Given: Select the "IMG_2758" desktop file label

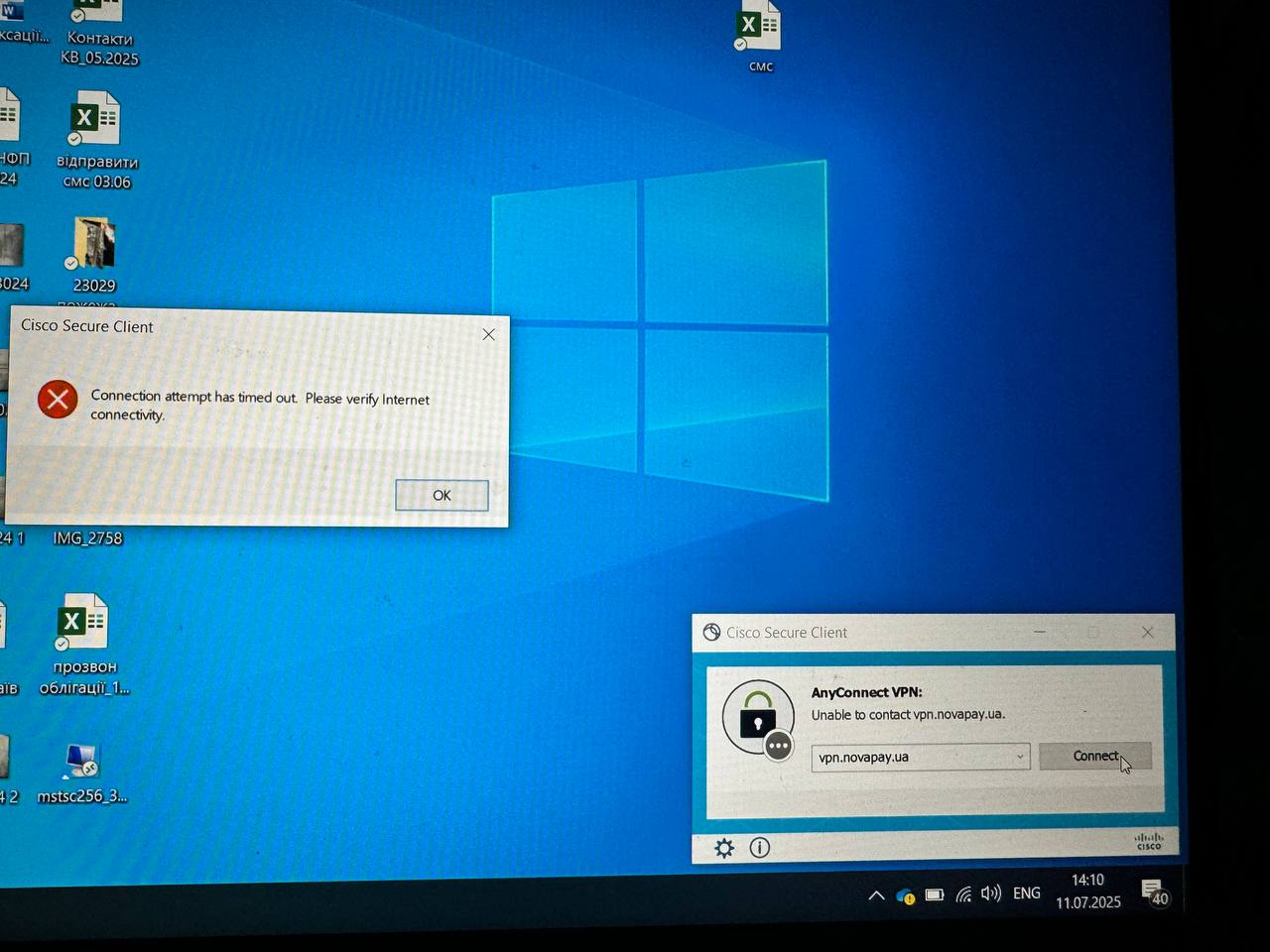Looking at the screenshot, I should coord(87,538).
